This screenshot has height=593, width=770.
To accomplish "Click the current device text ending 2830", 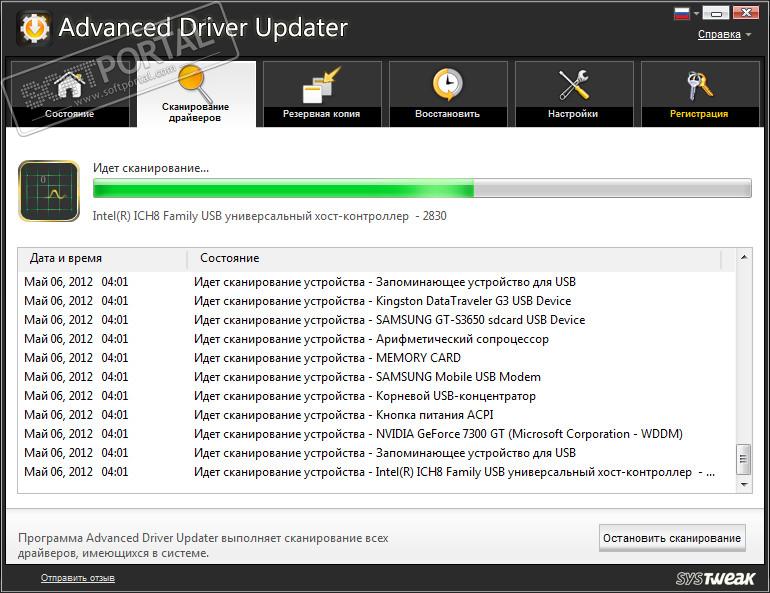I will click(270, 216).
